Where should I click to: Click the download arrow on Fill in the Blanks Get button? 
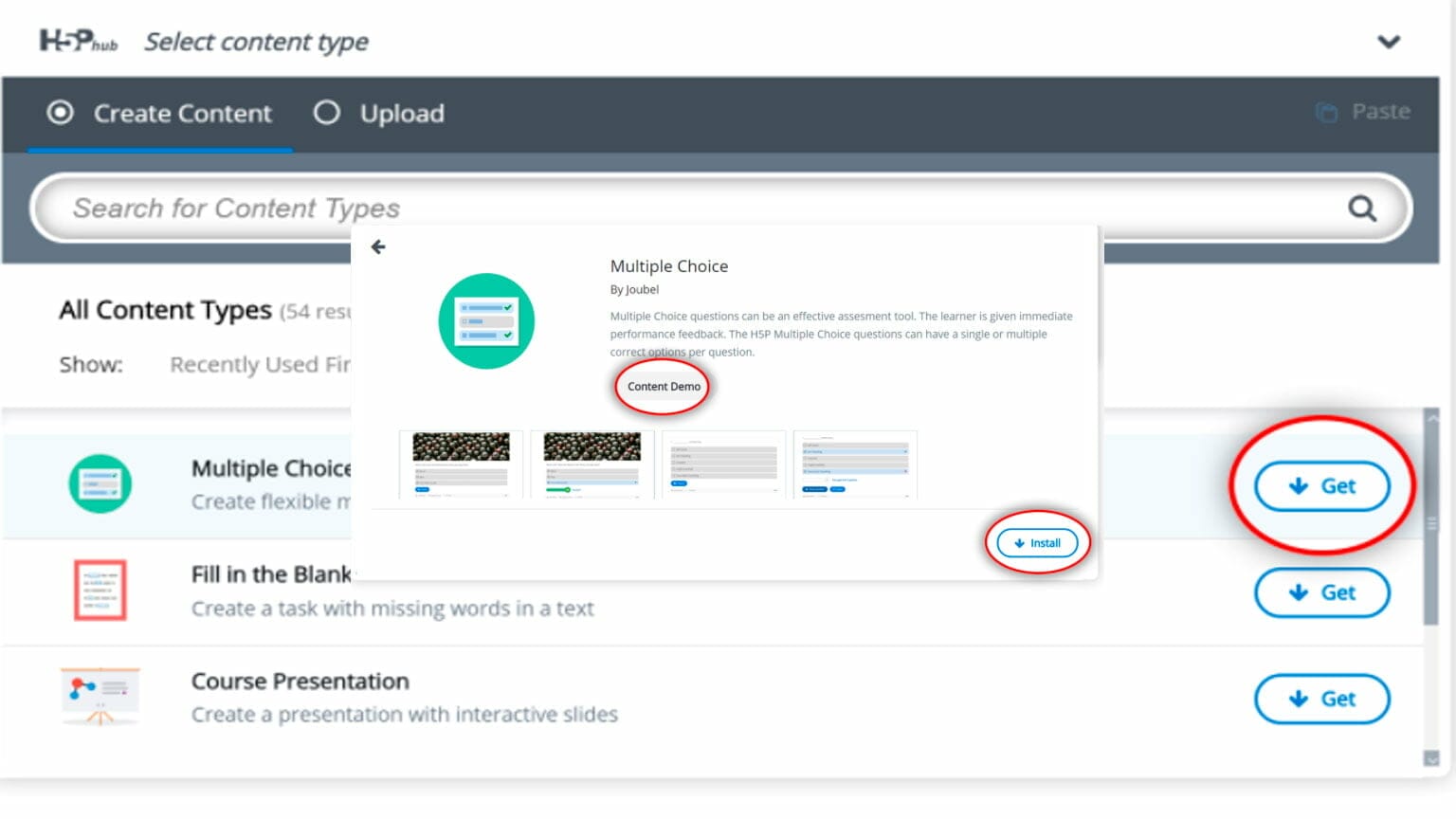point(1300,592)
